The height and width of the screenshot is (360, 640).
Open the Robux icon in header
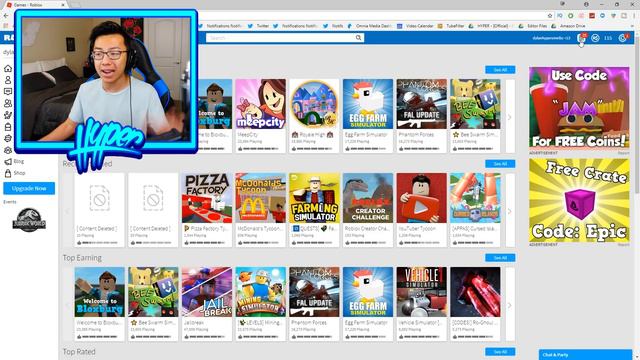coord(596,38)
